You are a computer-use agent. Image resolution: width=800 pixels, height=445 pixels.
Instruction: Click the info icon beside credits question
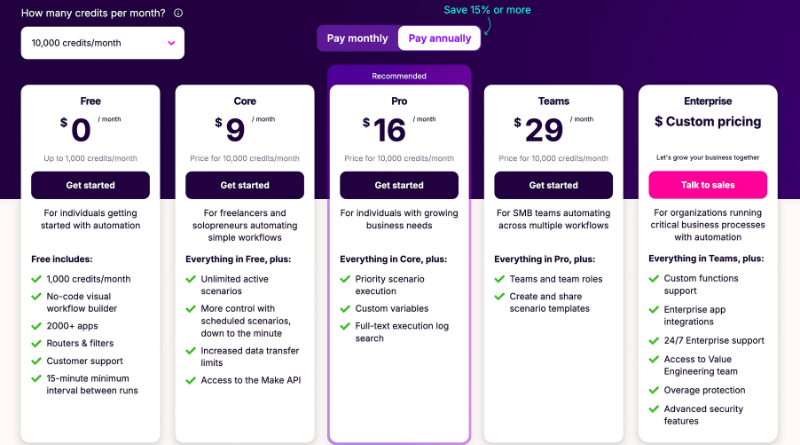point(178,13)
